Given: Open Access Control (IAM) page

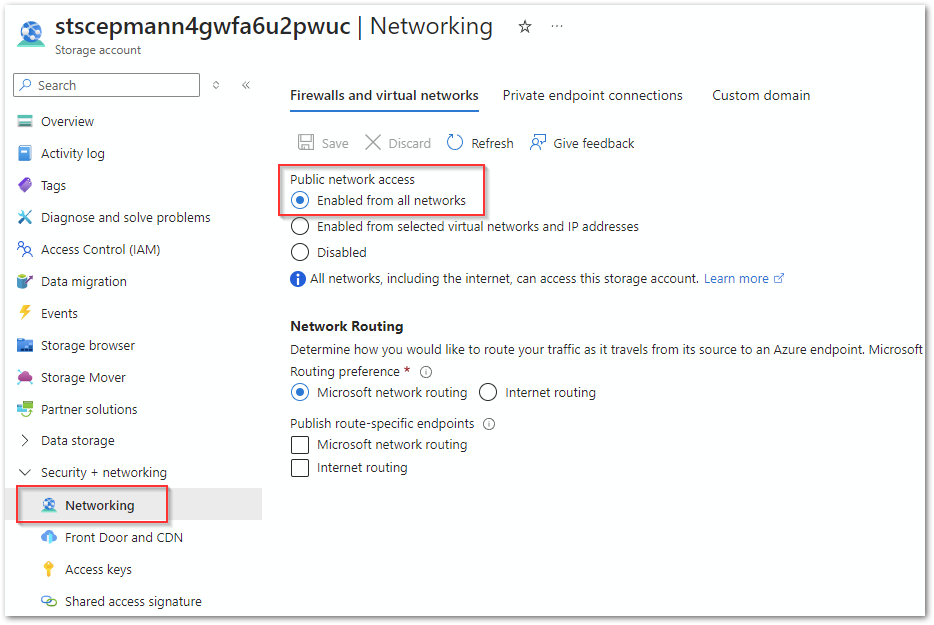Looking at the screenshot, I should coord(100,249).
